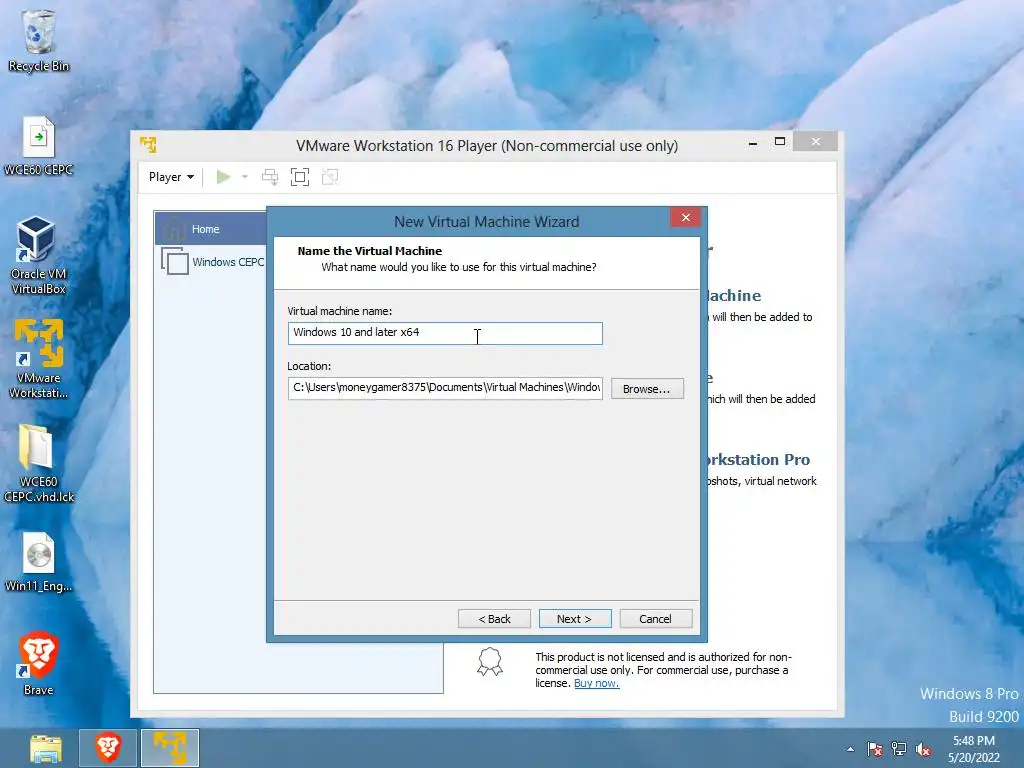The height and width of the screenshot is (768, 1024).
Task: Click the Location path field
Action: coord(445,388)
